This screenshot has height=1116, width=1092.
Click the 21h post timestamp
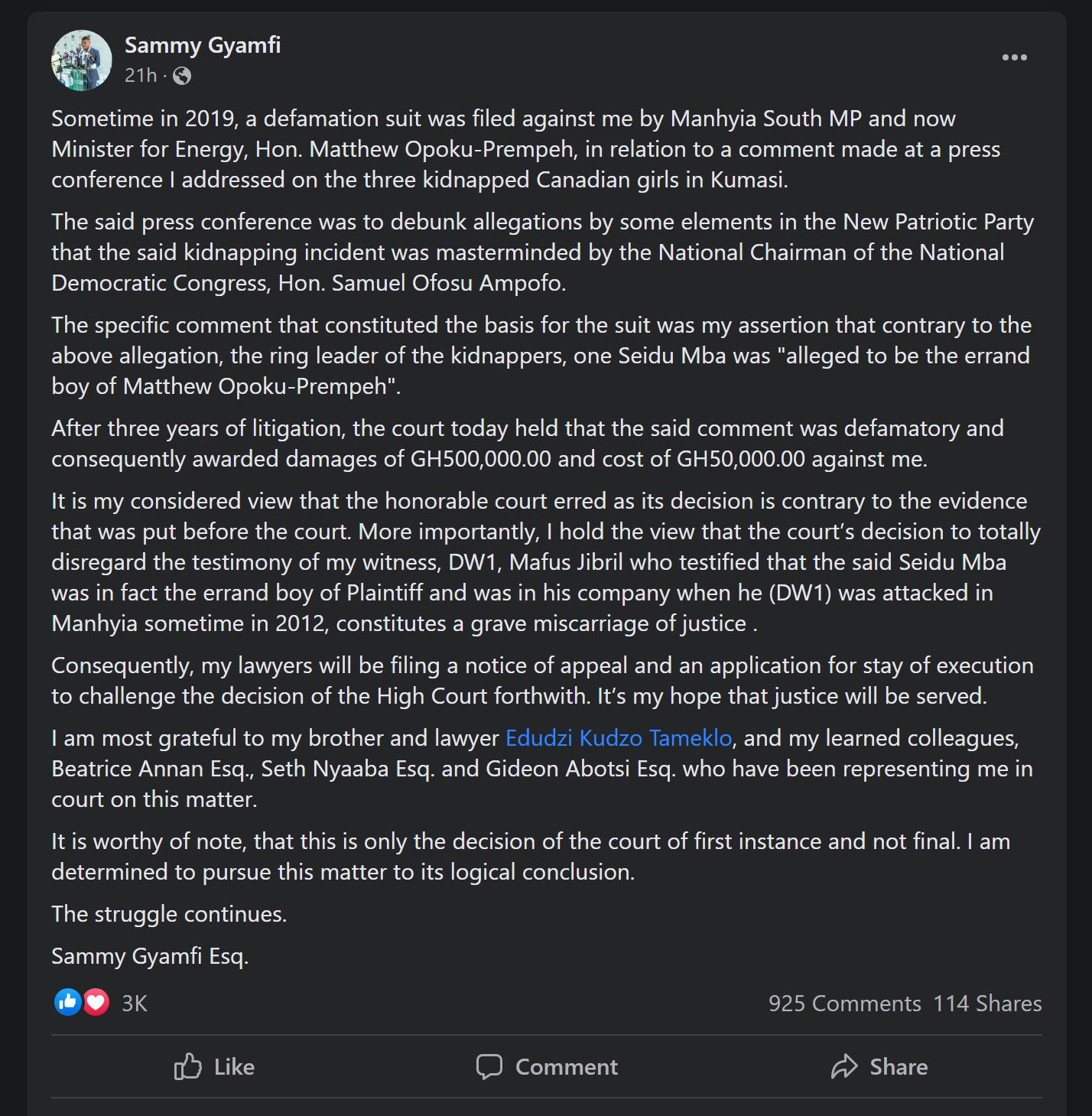click(x=141, y=76)
